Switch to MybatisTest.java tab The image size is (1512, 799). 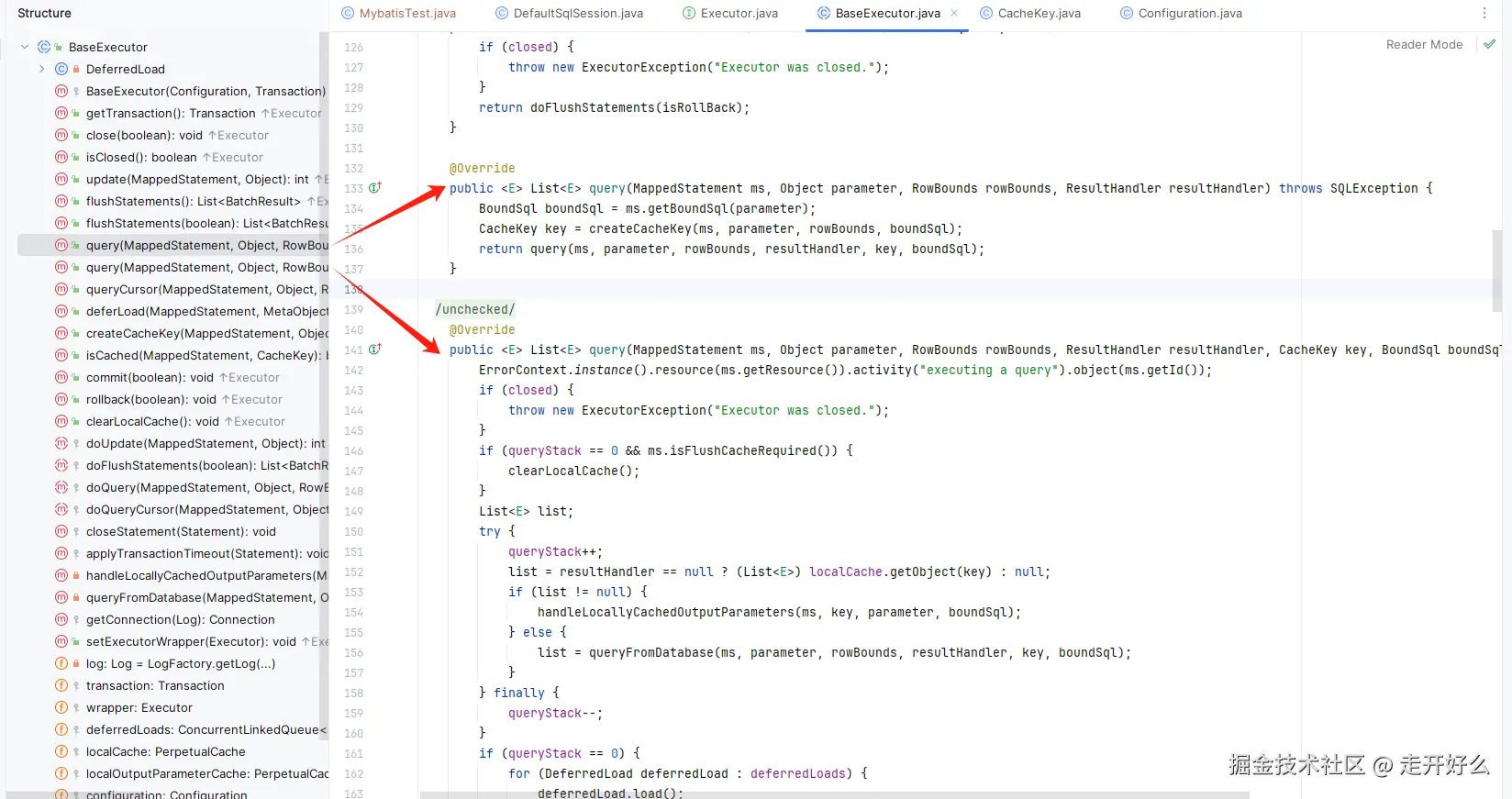398,13
